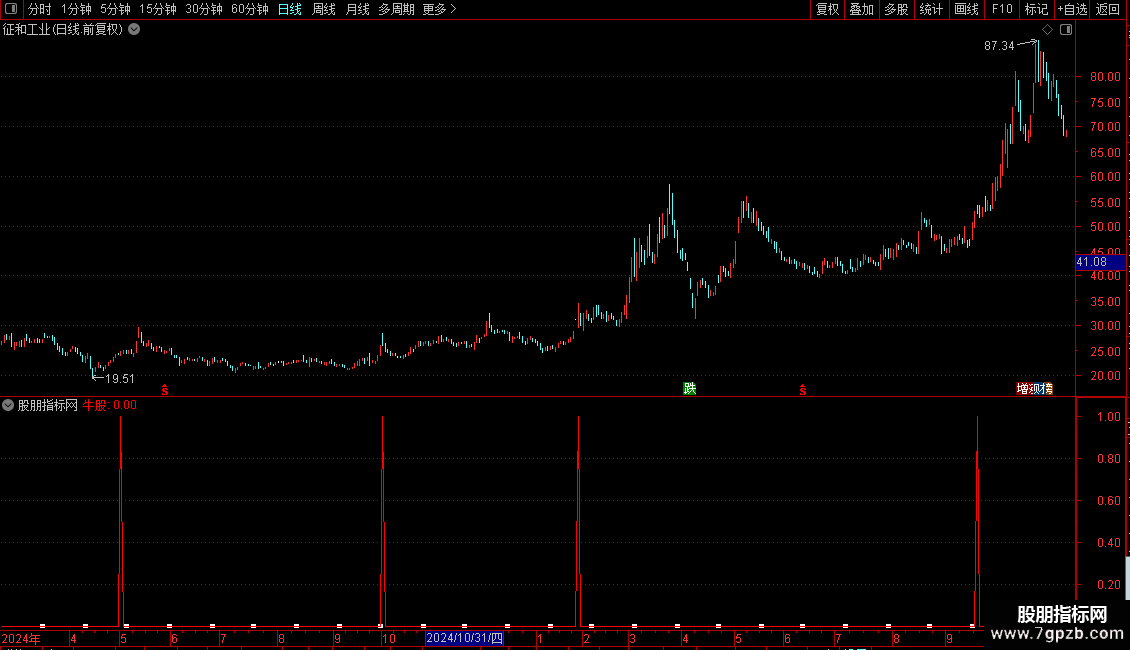Select the 30分钟 period tab
Image resolution: width=1130 pixels, height=650 pixels.
coord(204,9)
